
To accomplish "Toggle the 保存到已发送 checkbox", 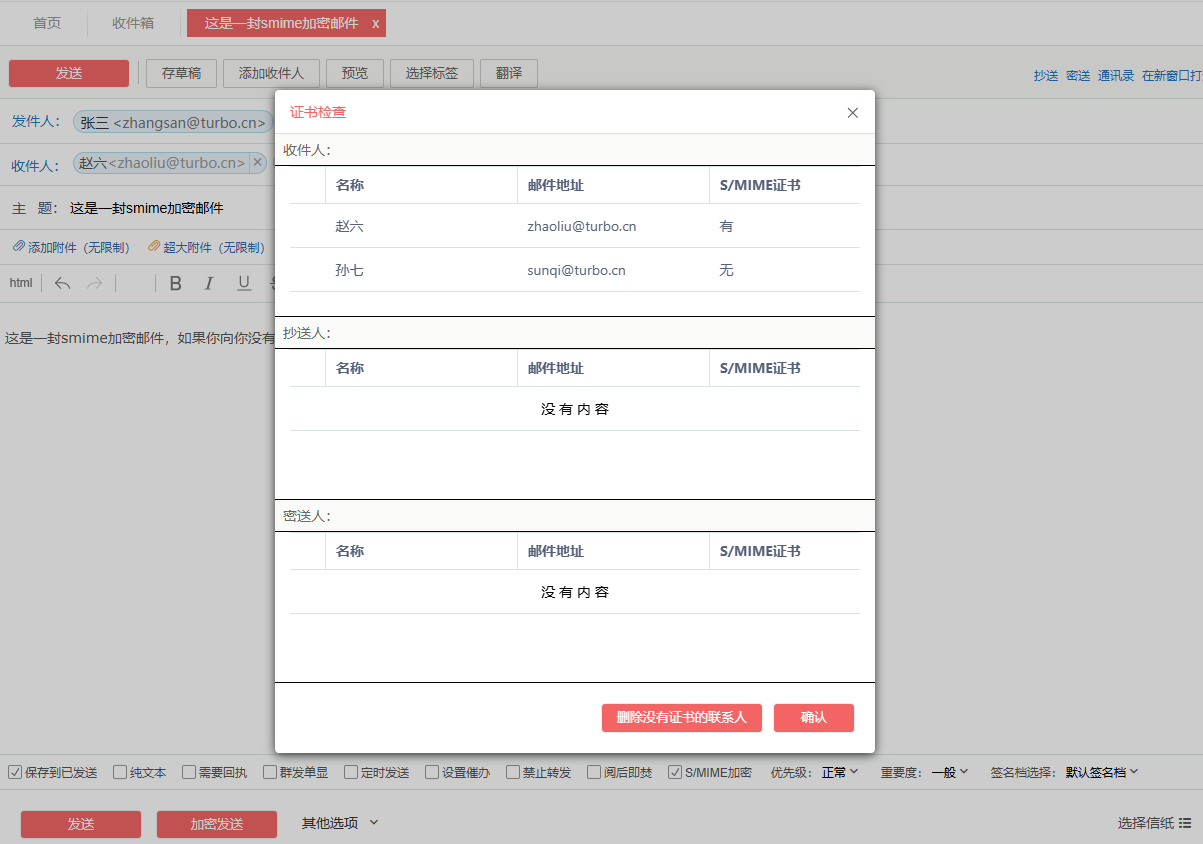I will tap(15, 772).
